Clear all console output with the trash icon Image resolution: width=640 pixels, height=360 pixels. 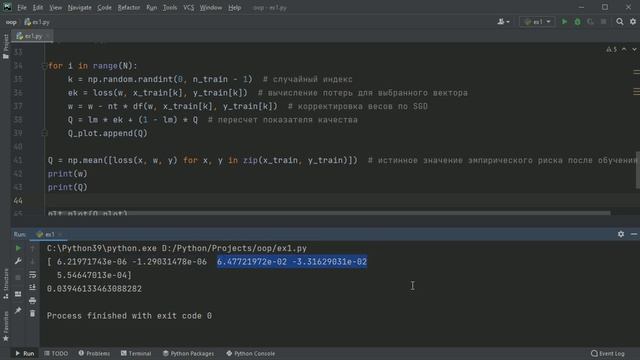(33, 313)
